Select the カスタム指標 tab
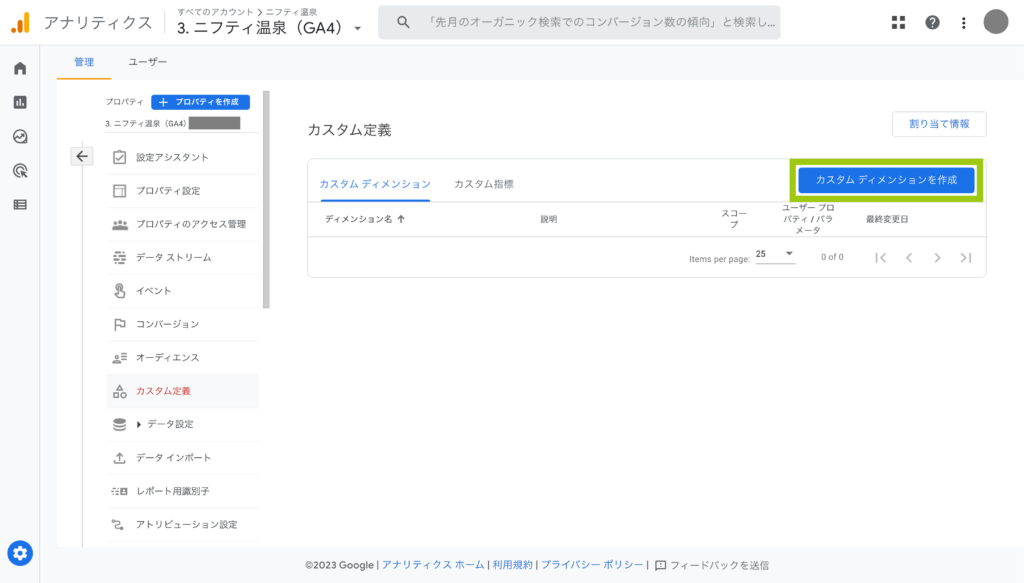 click(x=484, y=184)
